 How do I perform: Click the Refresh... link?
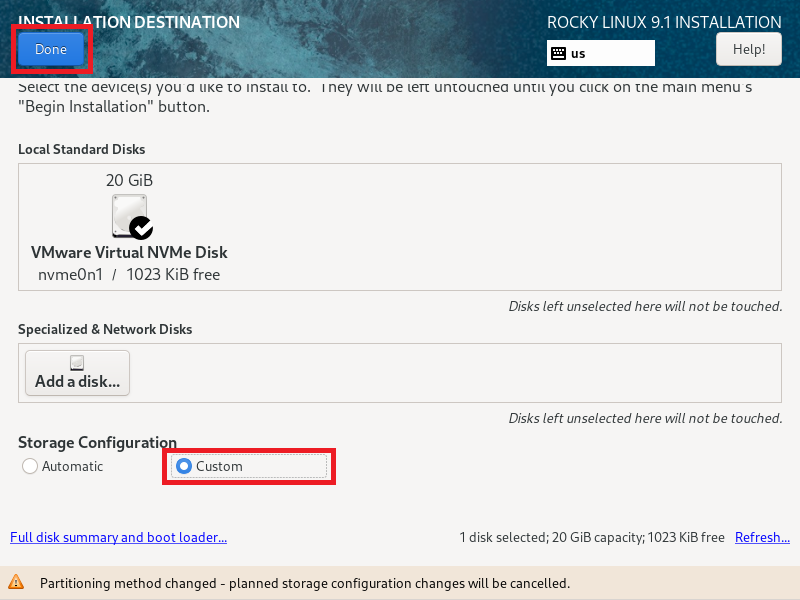pyautogui.click(x=762, y=537)
